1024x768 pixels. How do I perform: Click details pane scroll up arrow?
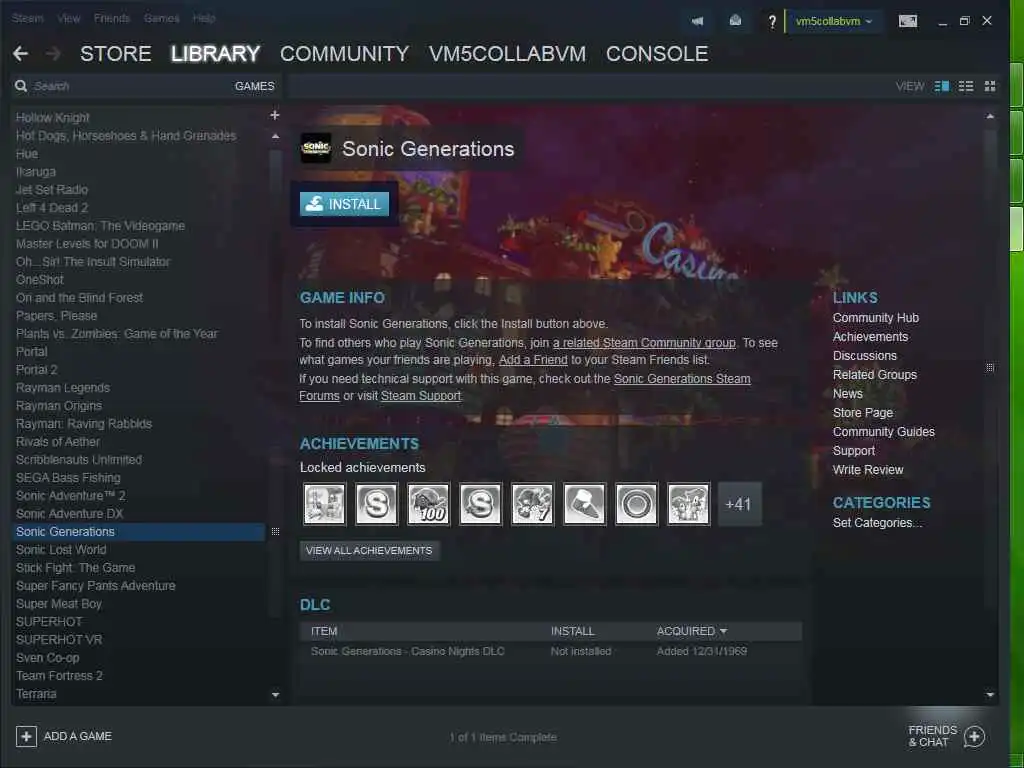[x=990, y=116]
